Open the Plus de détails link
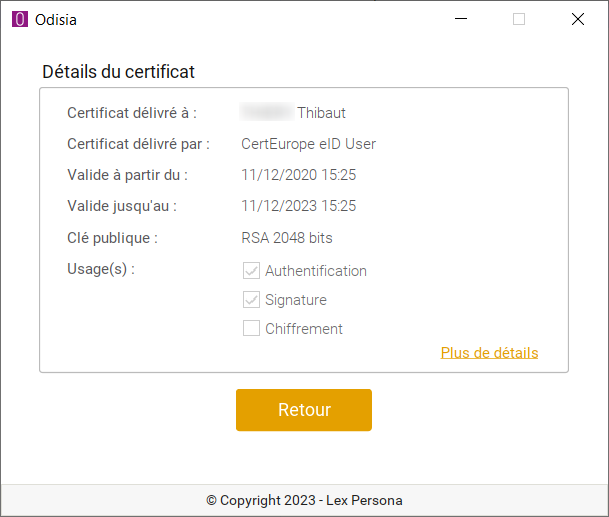The image size is (609, 517). [x=489, y=352]
